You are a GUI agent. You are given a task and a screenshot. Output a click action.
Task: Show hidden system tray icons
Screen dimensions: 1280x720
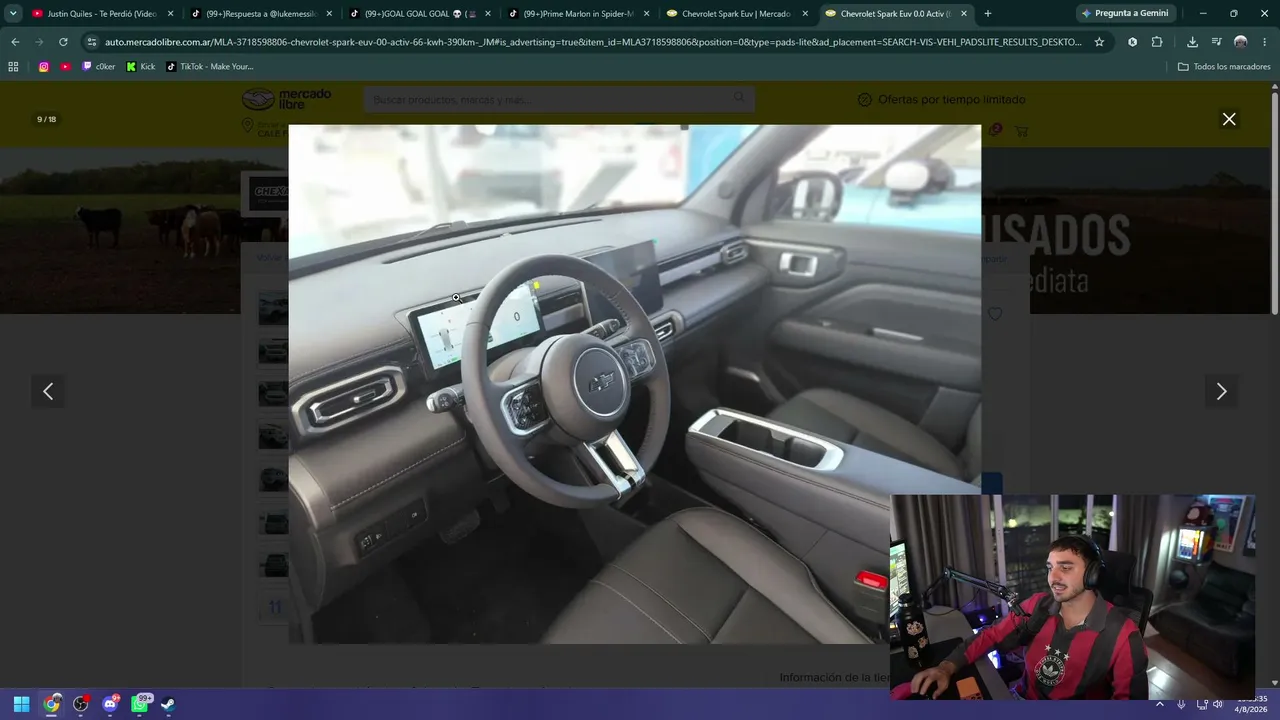(1160, 704)
